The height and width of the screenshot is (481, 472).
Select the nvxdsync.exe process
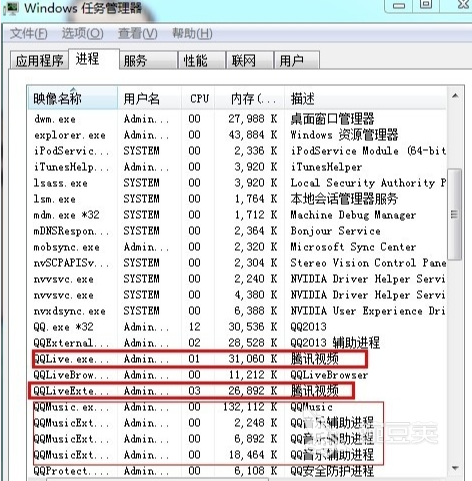tap(237, 311)
